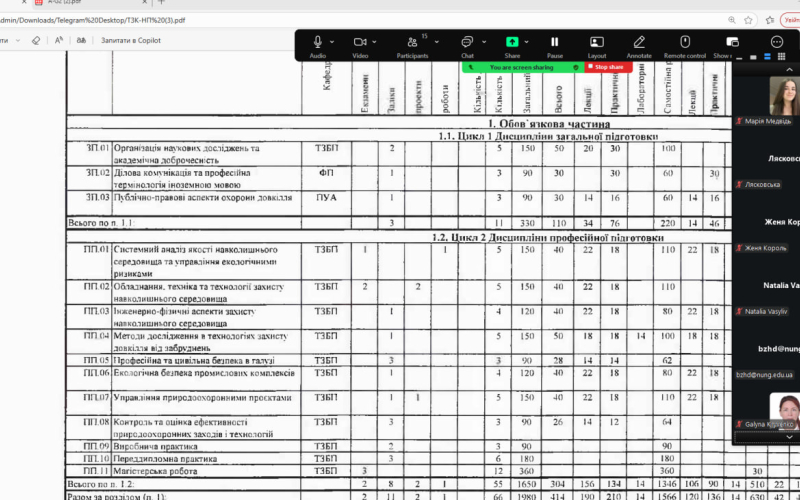
Task: Pause the screen share
Action: pos(554,42)
